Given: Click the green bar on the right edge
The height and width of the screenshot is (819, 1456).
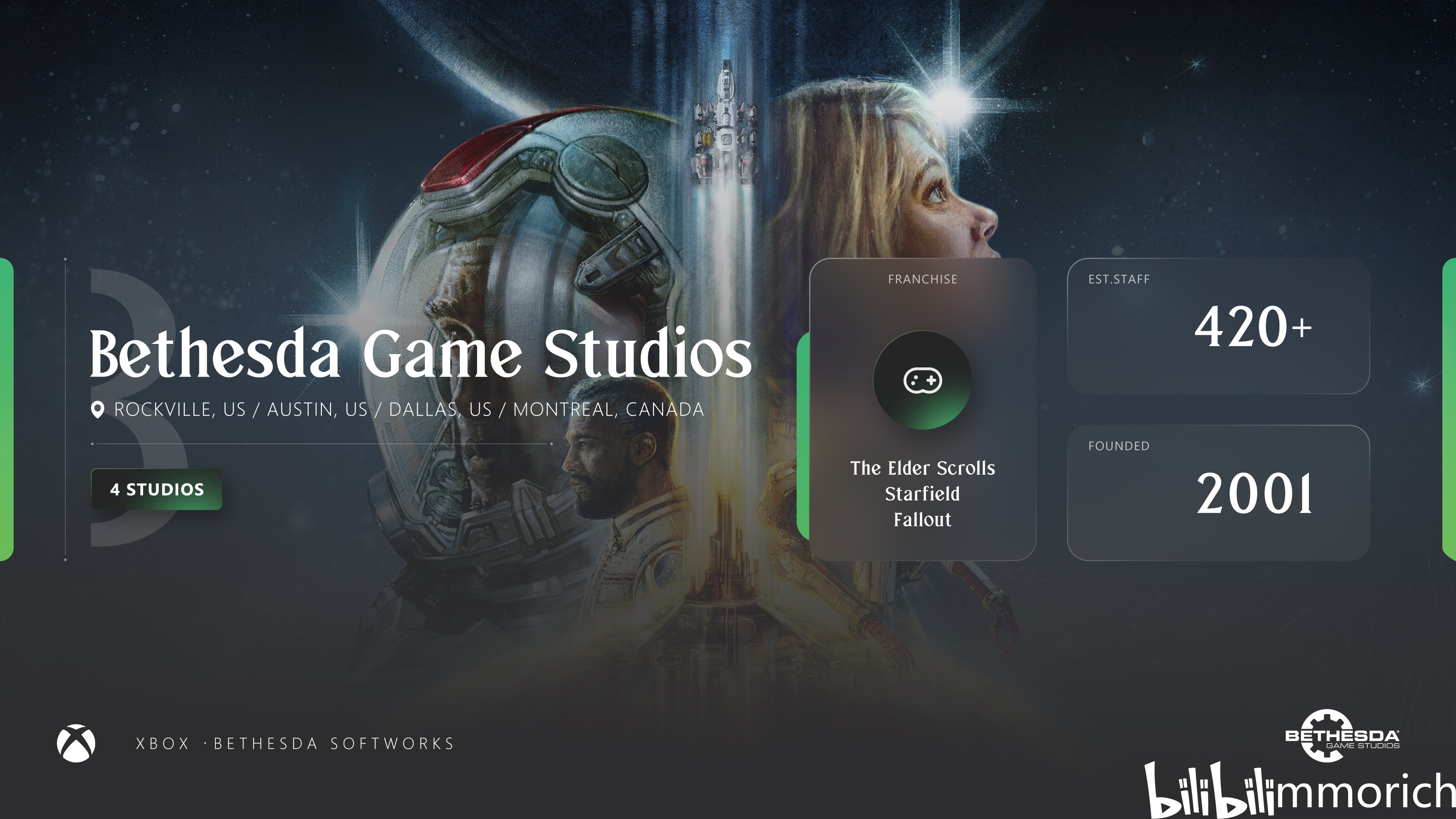Looking at the screenshot, I should point(1449,409).
